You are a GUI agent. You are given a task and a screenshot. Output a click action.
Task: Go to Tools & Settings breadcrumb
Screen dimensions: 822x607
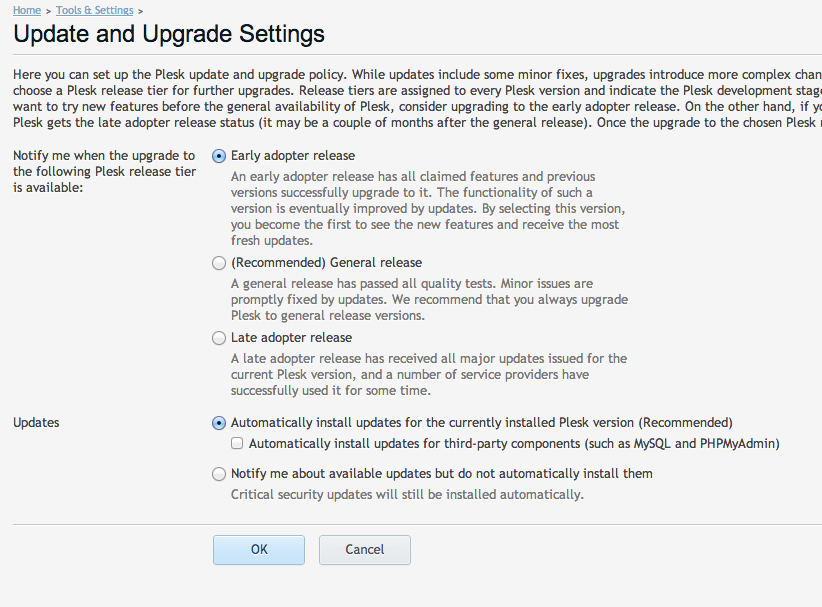[95, 10]
